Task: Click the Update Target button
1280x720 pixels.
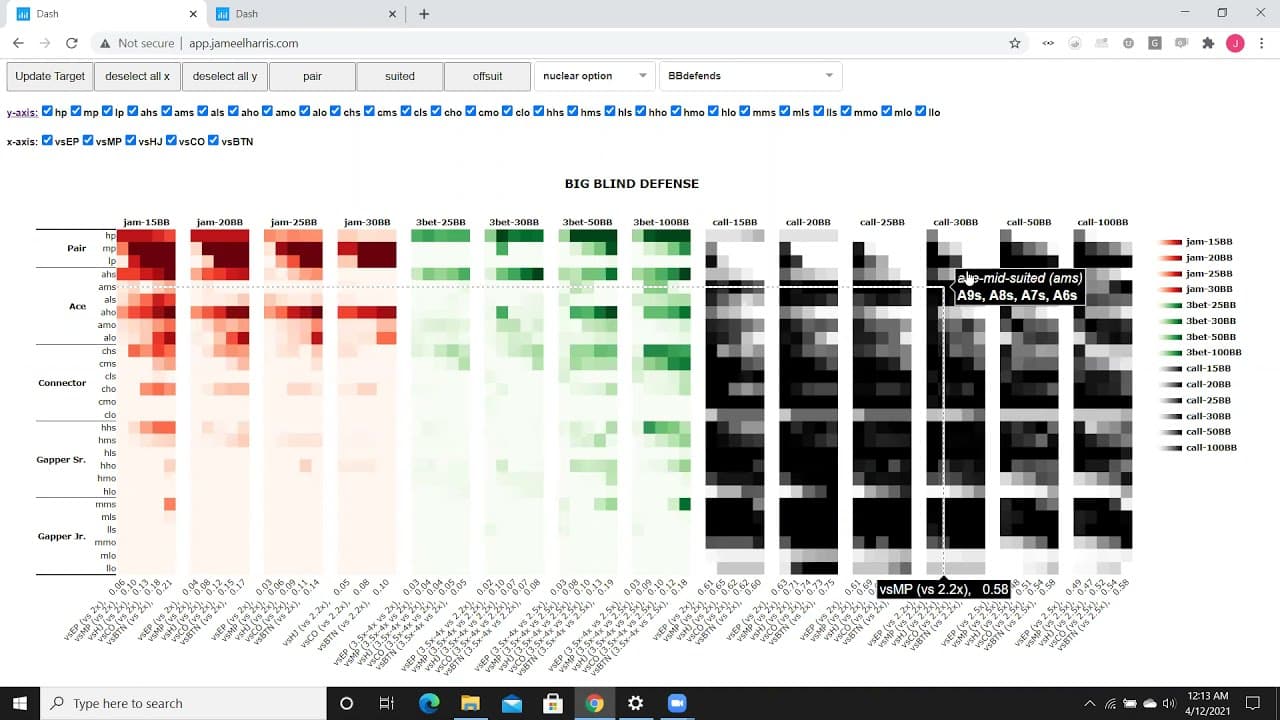Action: [50, 76]
